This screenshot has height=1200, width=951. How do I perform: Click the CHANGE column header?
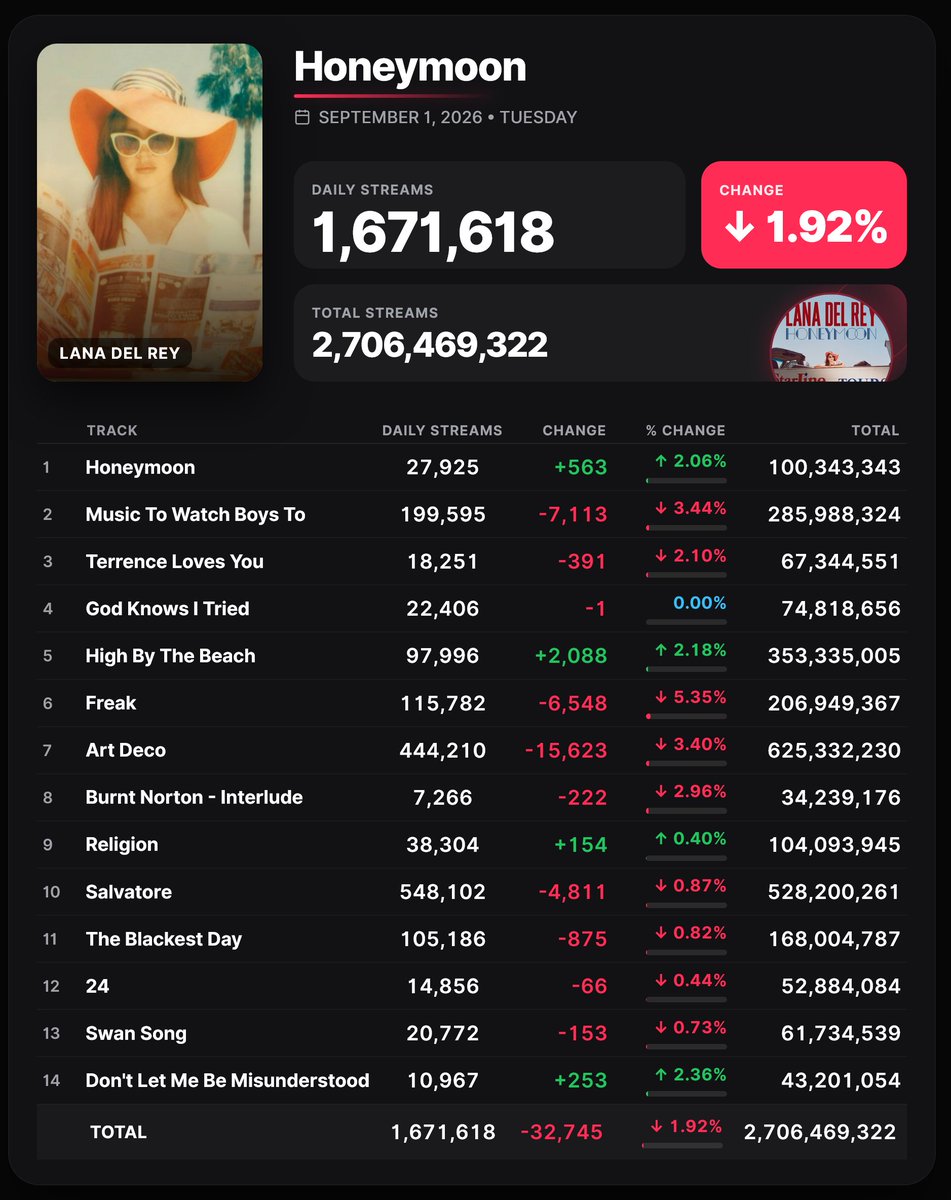click(x=574, y=431)
